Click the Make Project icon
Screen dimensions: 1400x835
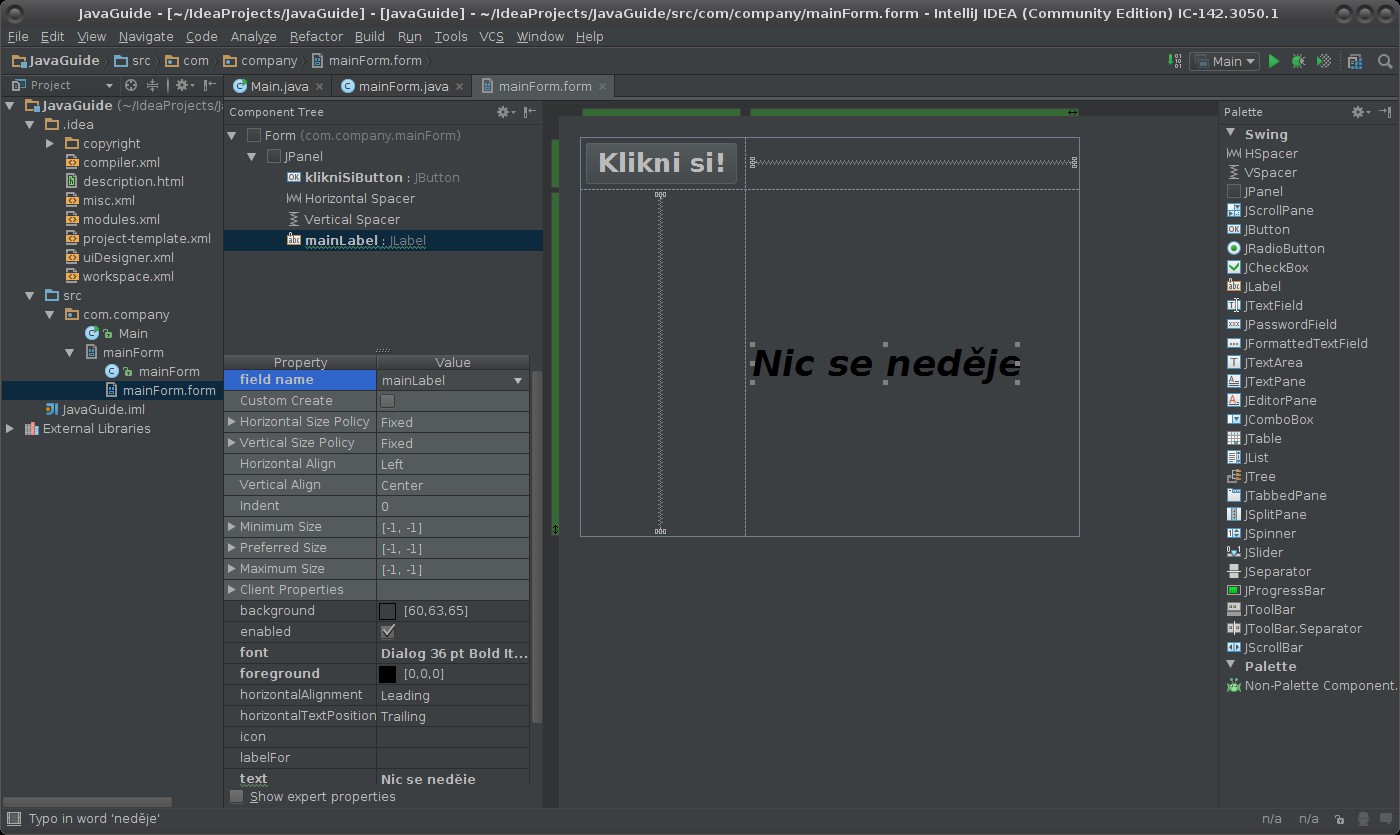[x=1175, y=61]
